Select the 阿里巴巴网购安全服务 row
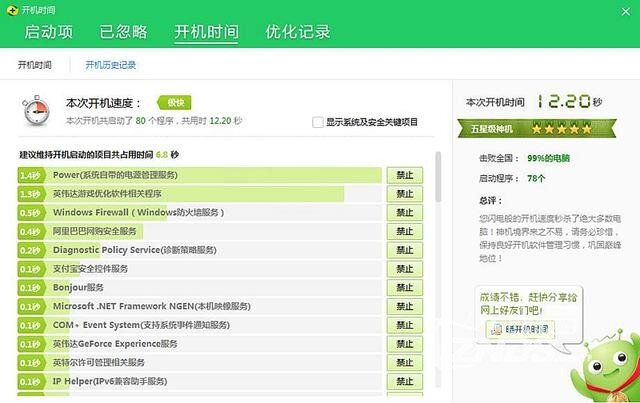This screenshot has height=403, width=640. [199, 232]
